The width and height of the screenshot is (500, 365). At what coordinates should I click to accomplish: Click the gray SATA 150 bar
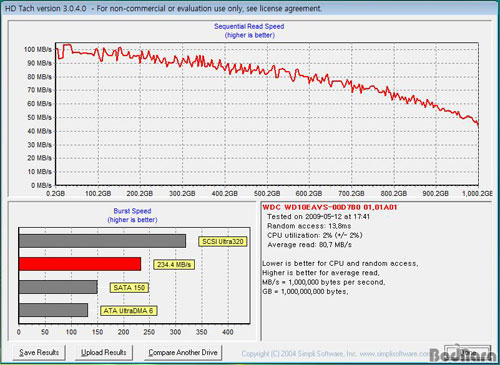[58, 287]
